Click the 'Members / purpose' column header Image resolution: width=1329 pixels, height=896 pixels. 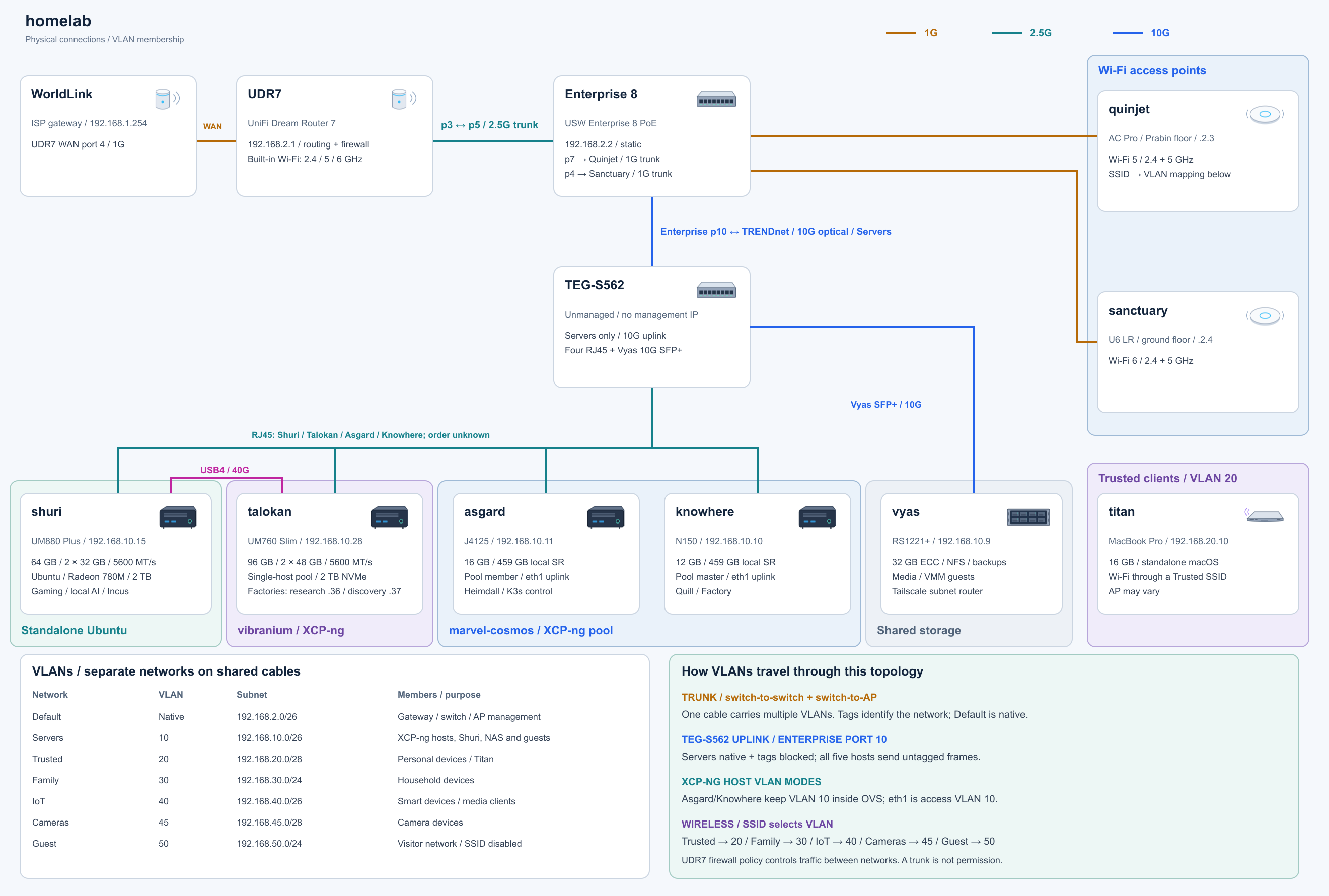[439, 695]
